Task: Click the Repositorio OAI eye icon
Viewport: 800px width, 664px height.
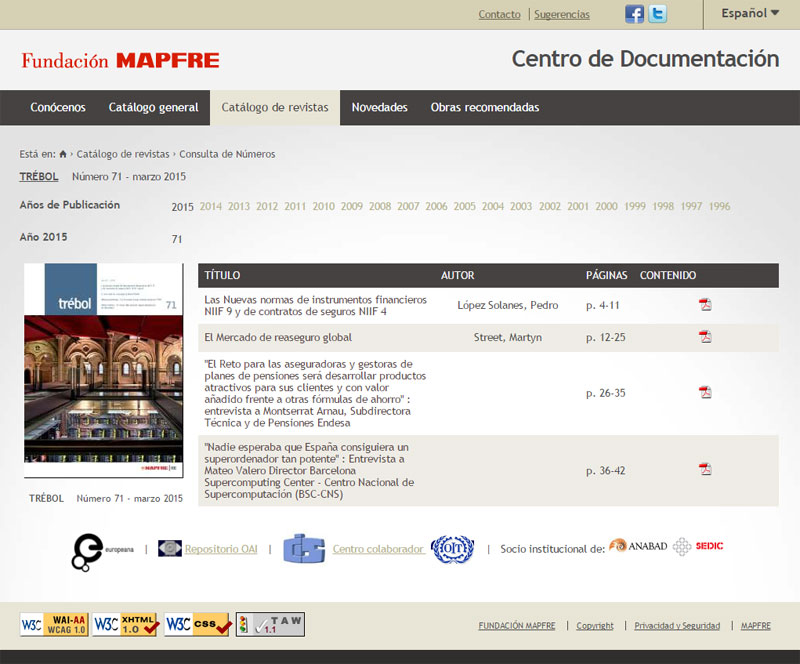Action: (x=169, y=548)
